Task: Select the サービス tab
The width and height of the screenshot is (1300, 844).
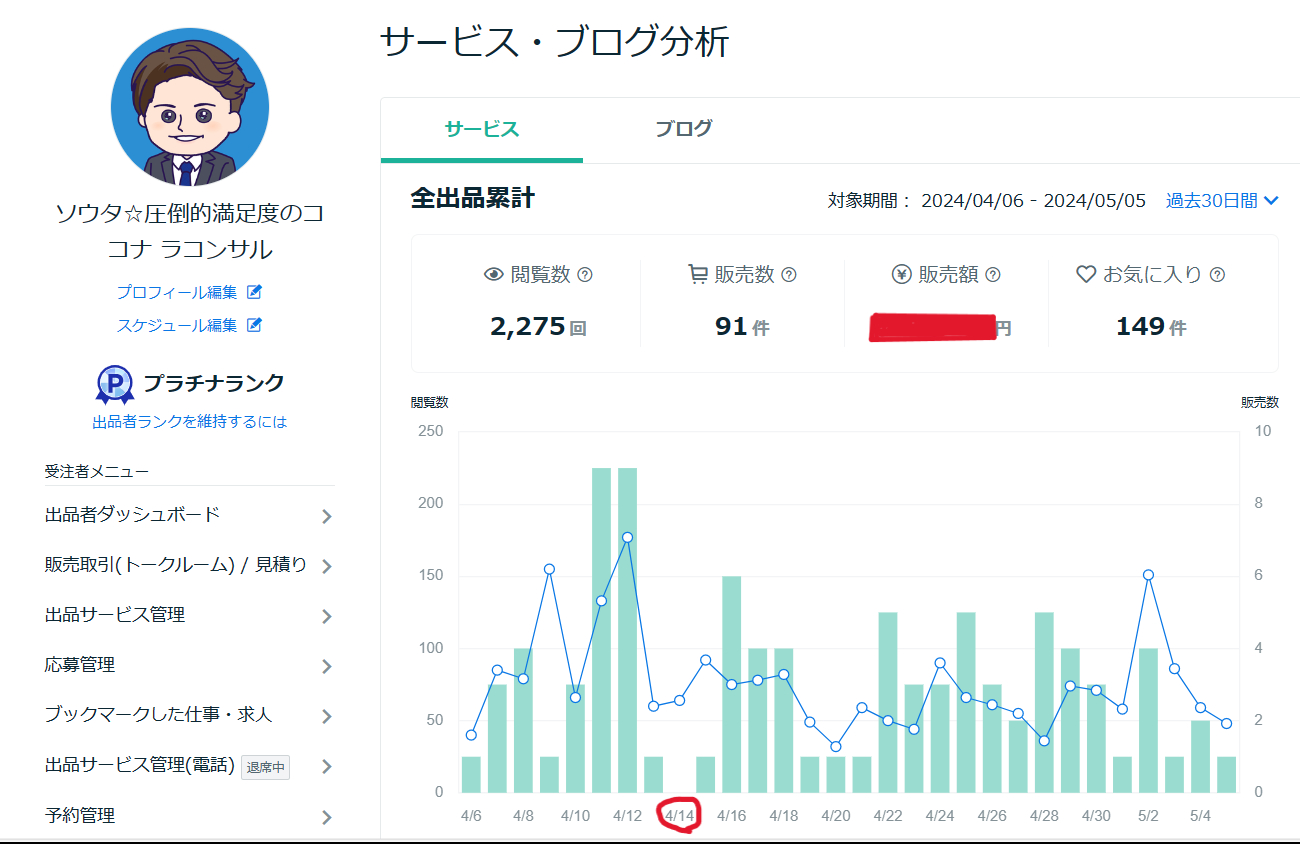Action: 481,128
